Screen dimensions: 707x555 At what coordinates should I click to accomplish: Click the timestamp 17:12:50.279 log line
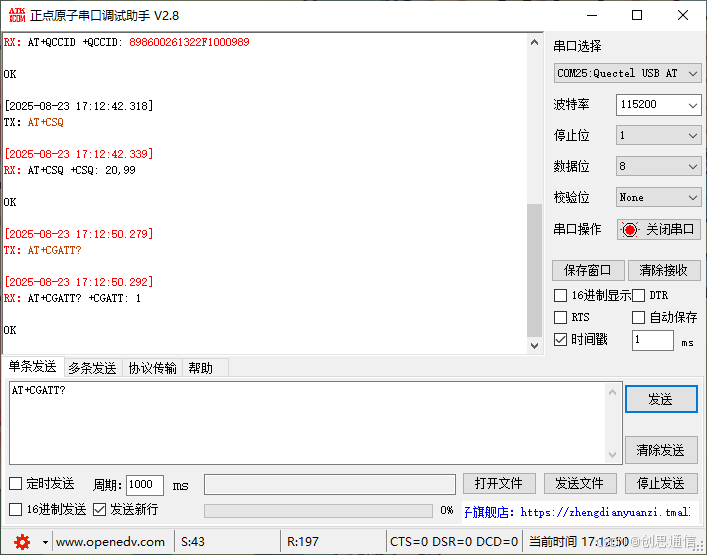[79, 234]
